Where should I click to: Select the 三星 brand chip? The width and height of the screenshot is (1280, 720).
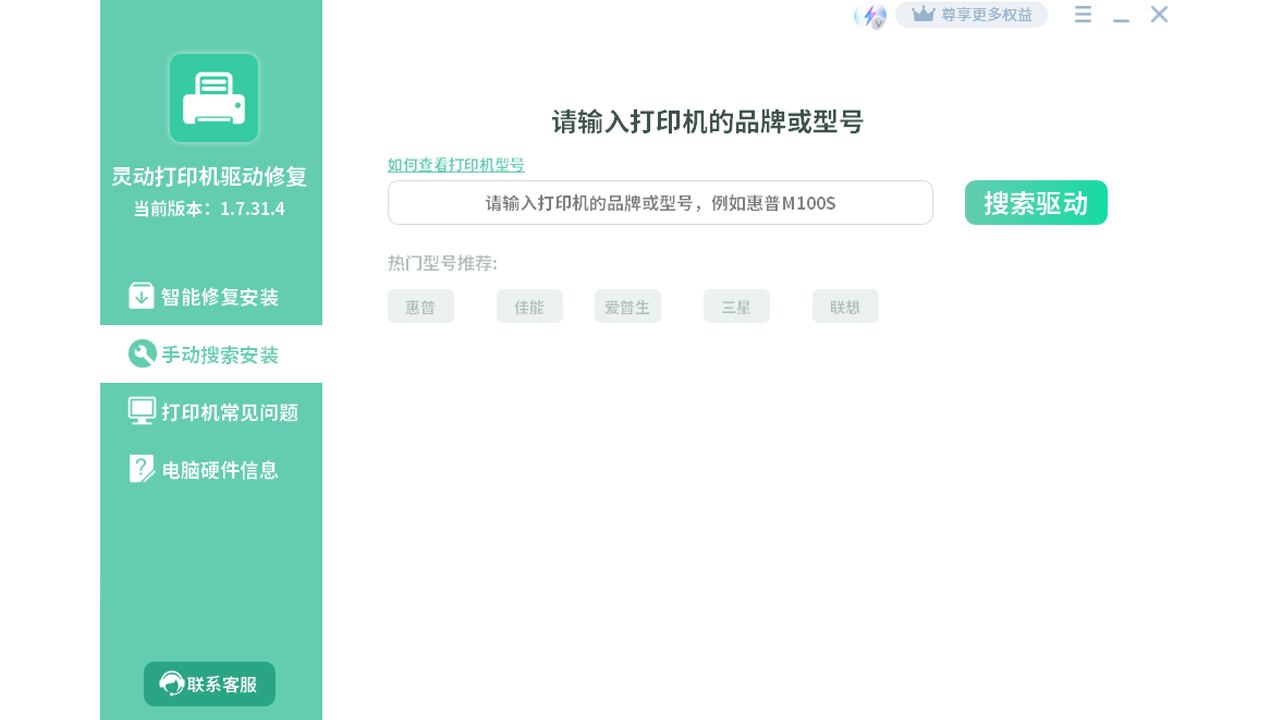(x=736, y=306)
